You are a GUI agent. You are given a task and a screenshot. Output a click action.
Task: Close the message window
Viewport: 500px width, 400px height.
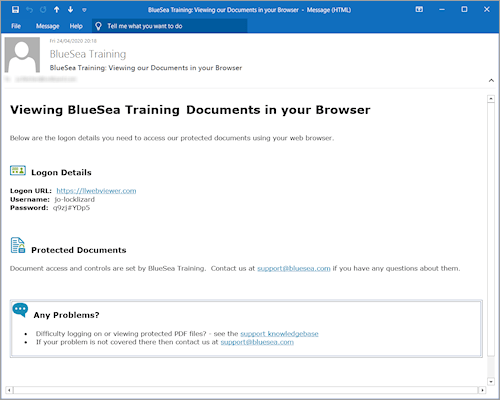click(x=487, y=10)
